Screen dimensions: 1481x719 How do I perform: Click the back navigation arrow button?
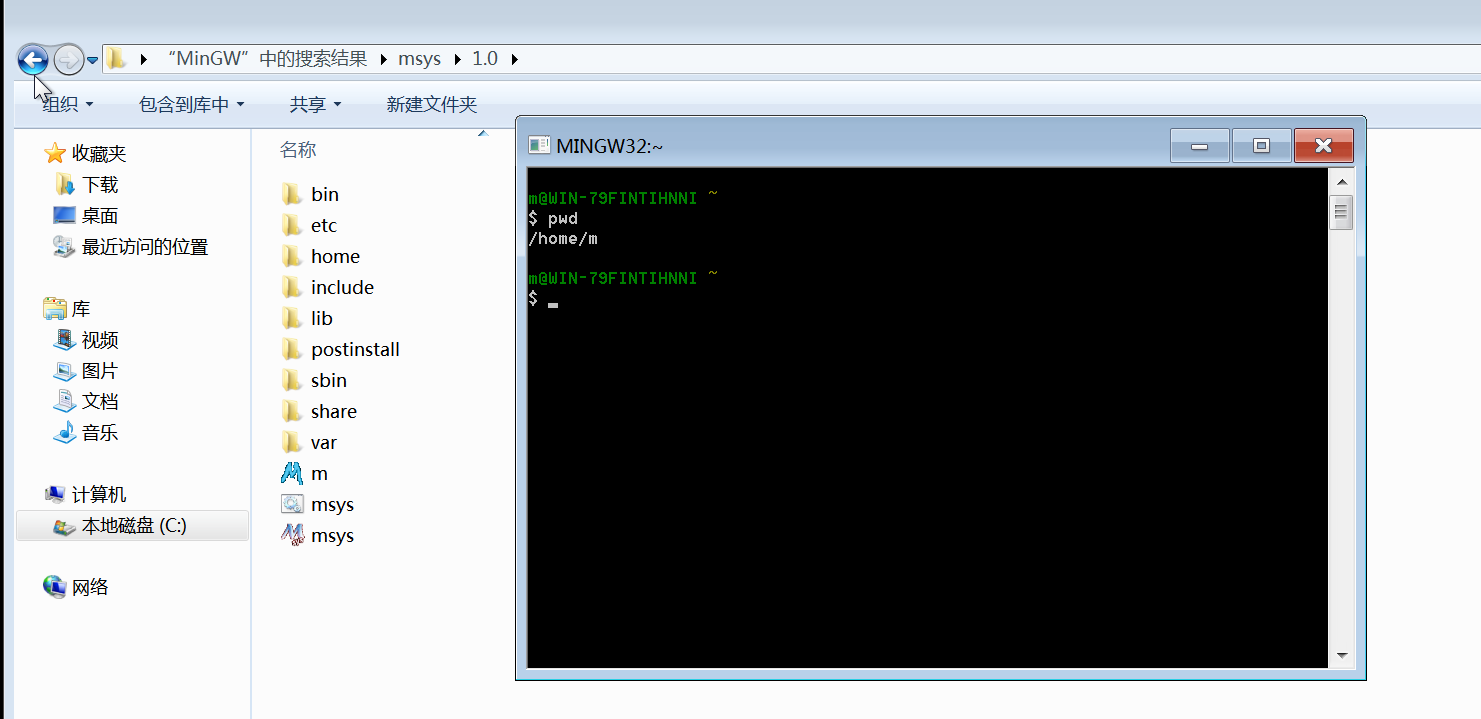coord(33,60)
